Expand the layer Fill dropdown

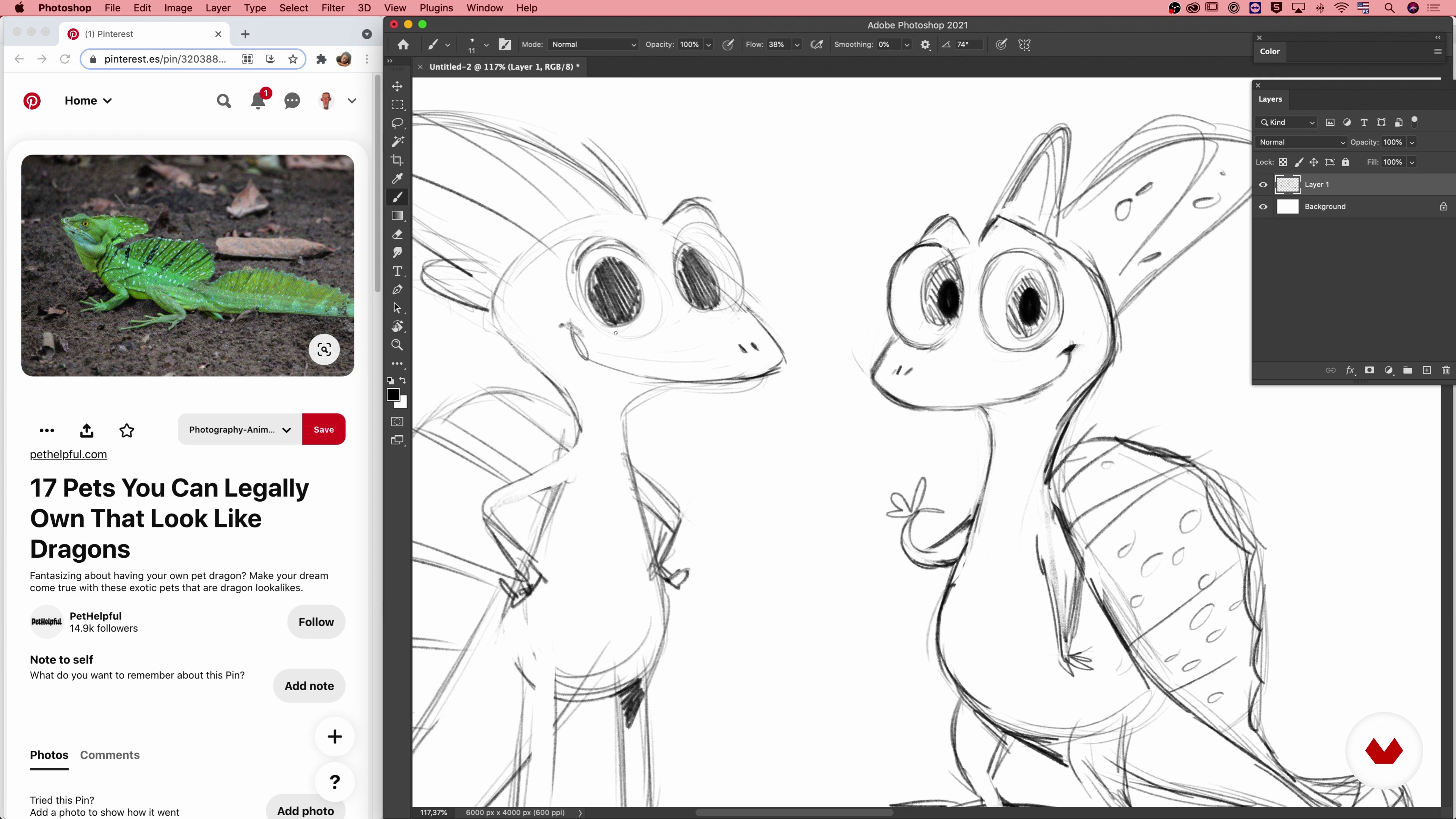[x=1412, y=162]
